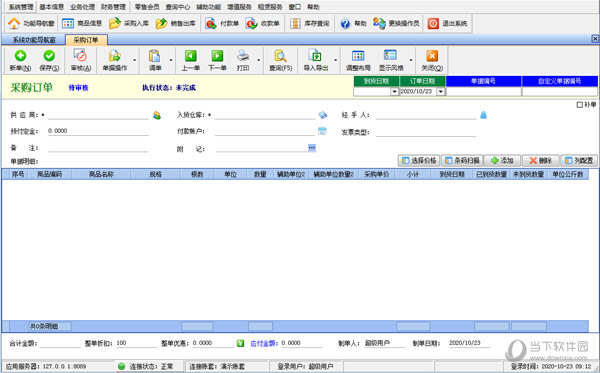Click account picker icon beside 付款账户
Image resolution: width=600 pixels, height=373 pixels.
coord(322,131)
